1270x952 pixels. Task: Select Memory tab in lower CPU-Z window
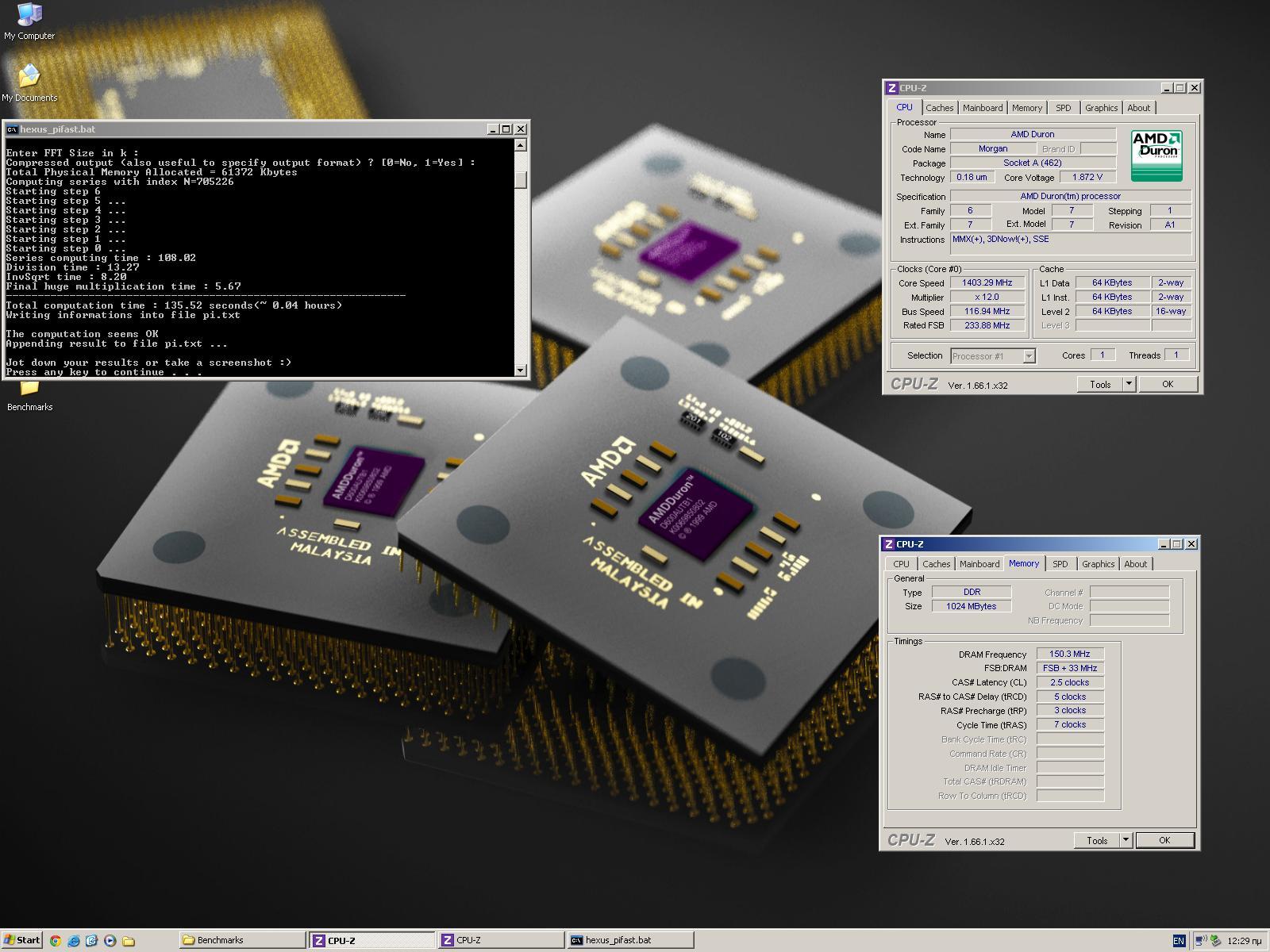click(x=1024, y=563)
